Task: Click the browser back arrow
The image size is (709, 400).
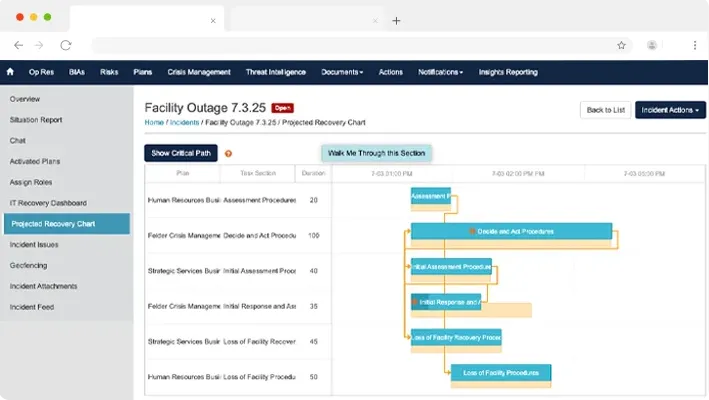Action: coord(19,45)
